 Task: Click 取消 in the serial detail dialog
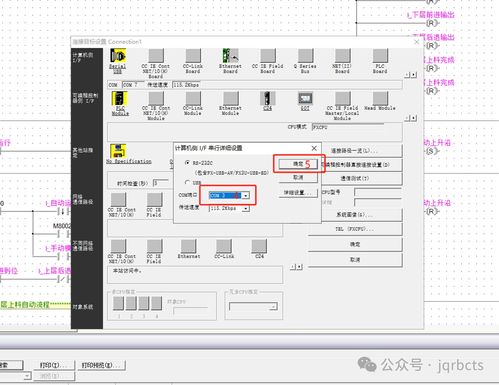pyautogui.click(x=298, y=178)
